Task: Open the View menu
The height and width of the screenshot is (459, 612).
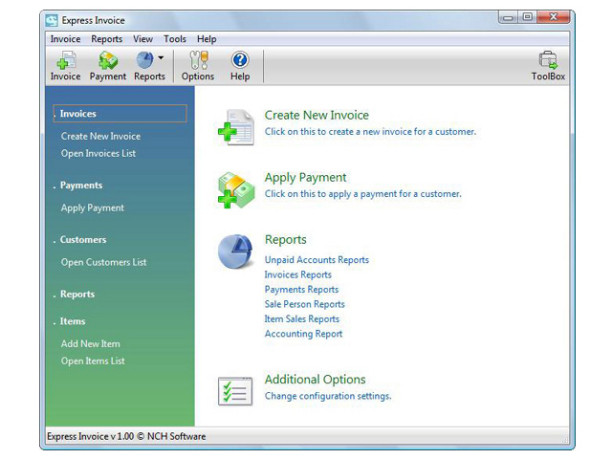Action: [x=143, y=39]
